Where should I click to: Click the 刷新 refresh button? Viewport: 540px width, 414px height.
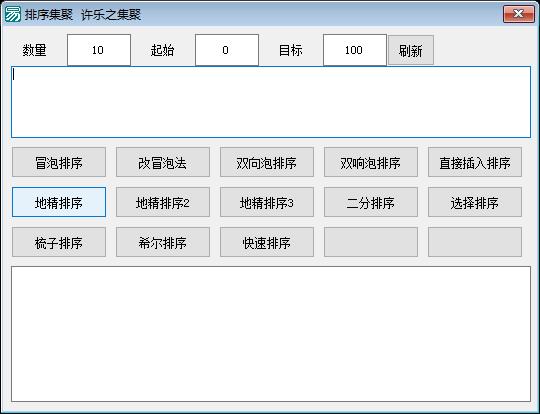pos(411,50)
